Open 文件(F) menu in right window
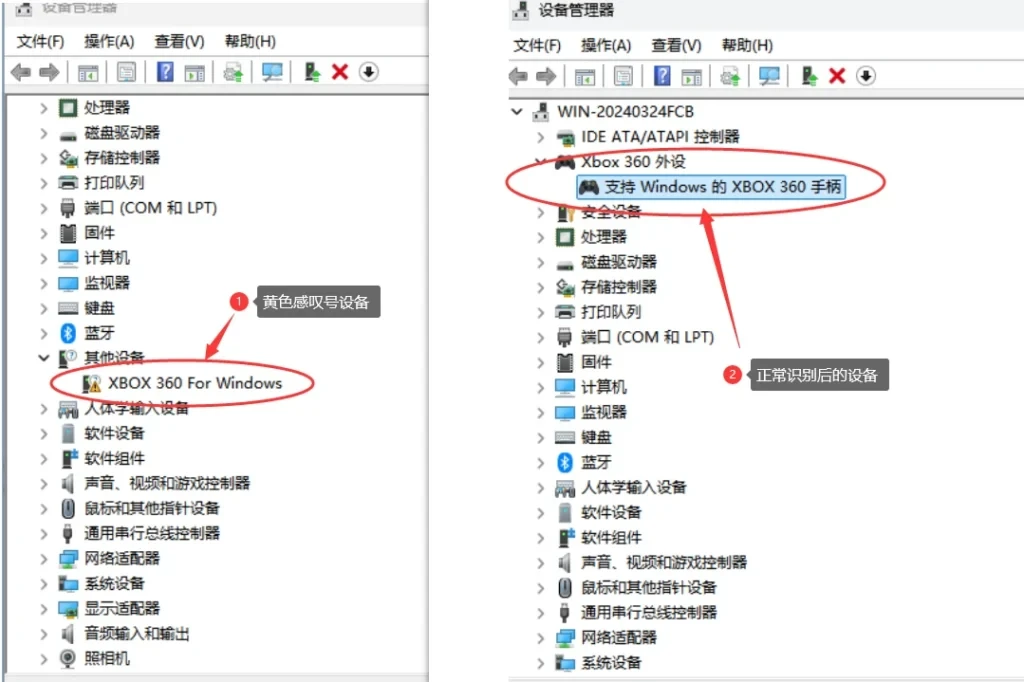1024x682 pixels. click(x=537, y=46)
